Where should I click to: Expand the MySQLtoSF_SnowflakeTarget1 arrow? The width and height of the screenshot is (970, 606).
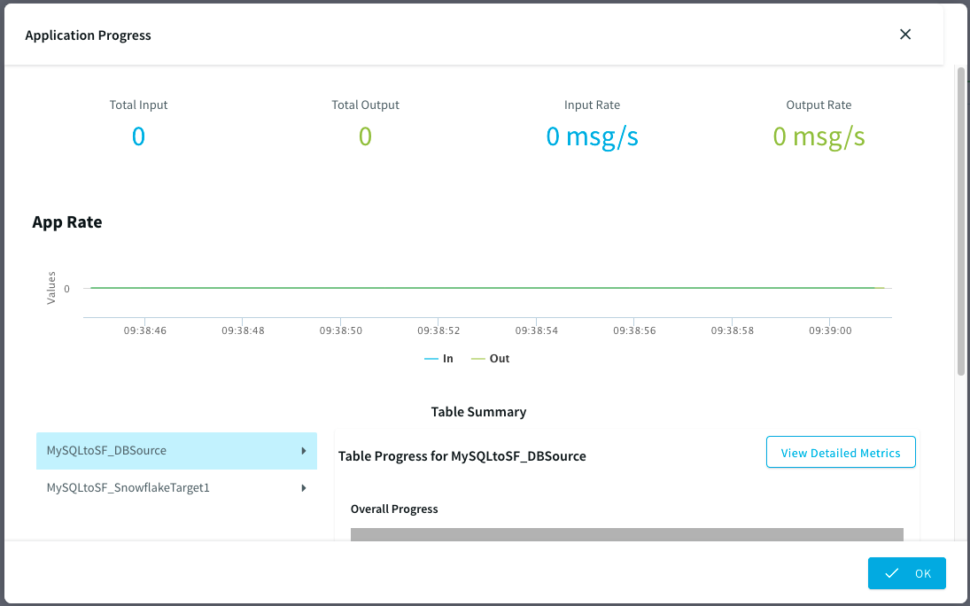(304, 488)
